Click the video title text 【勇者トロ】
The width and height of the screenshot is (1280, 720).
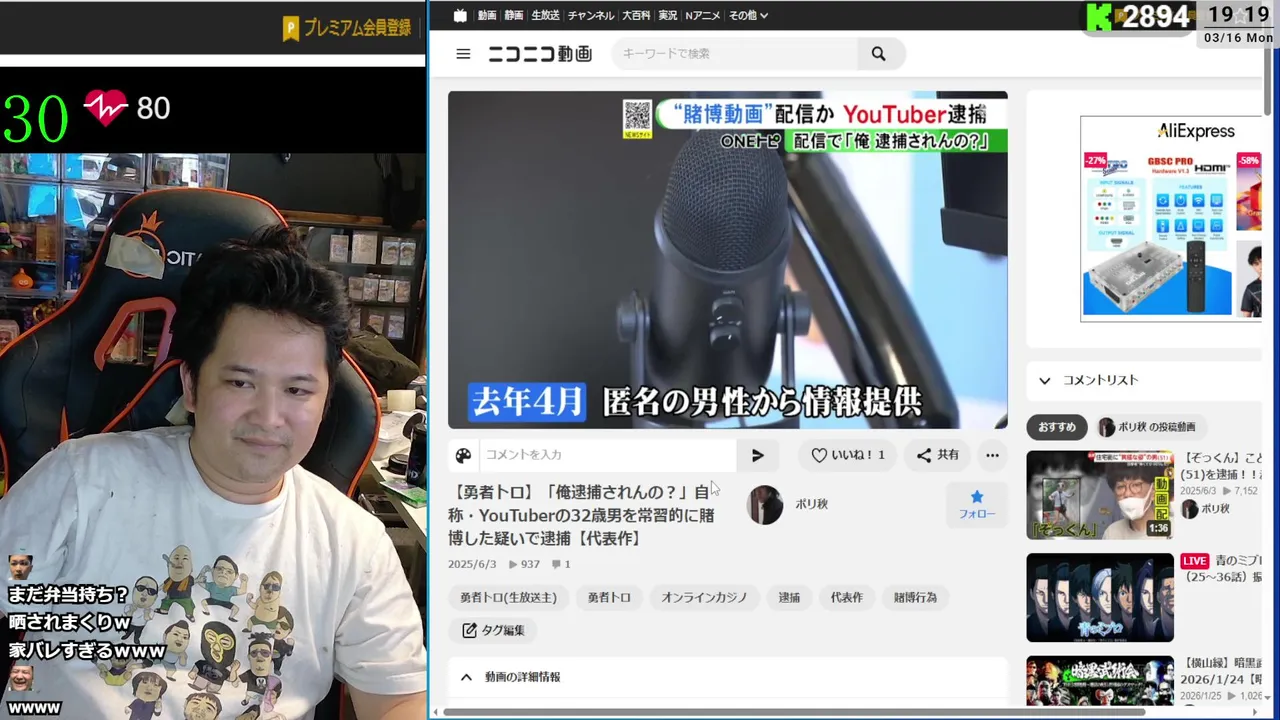pyautogui.click(x=581, y=515)
